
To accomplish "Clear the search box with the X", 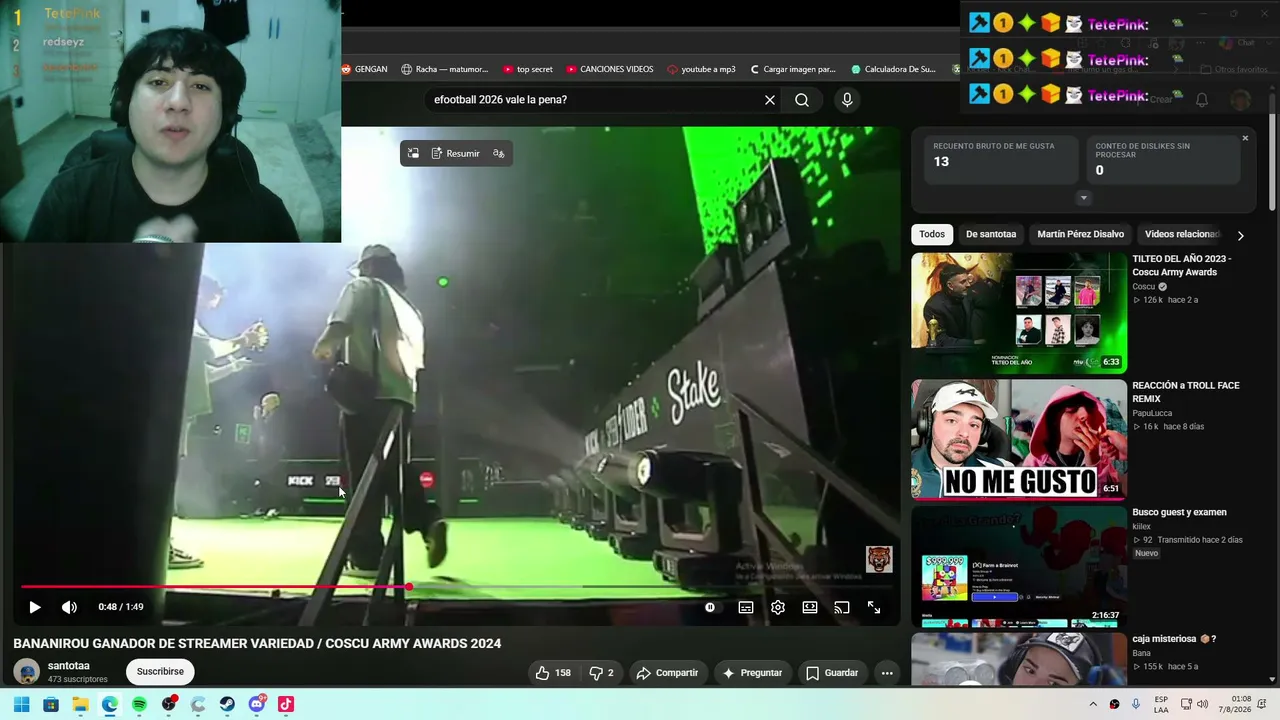I will tap(770, 100).
